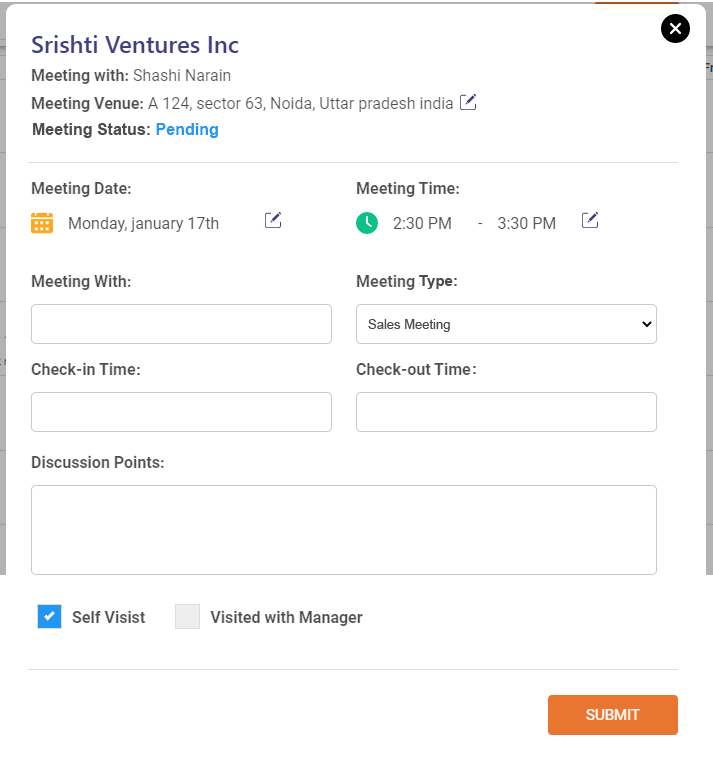Click the Srishti Ventures Inc title
713x757 pixels.
[x=135, y=45]
